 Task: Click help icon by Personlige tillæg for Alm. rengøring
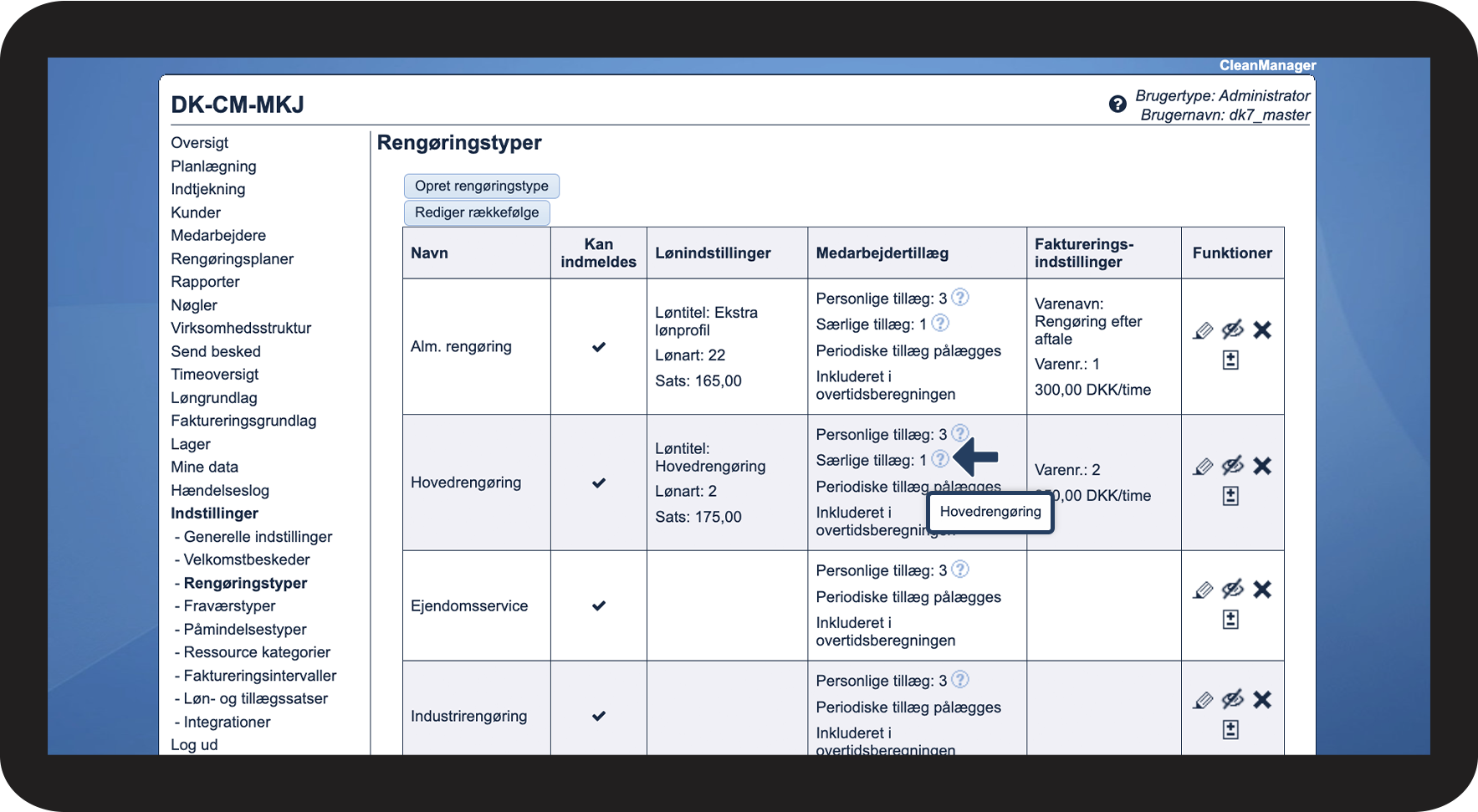click(960, 298)
